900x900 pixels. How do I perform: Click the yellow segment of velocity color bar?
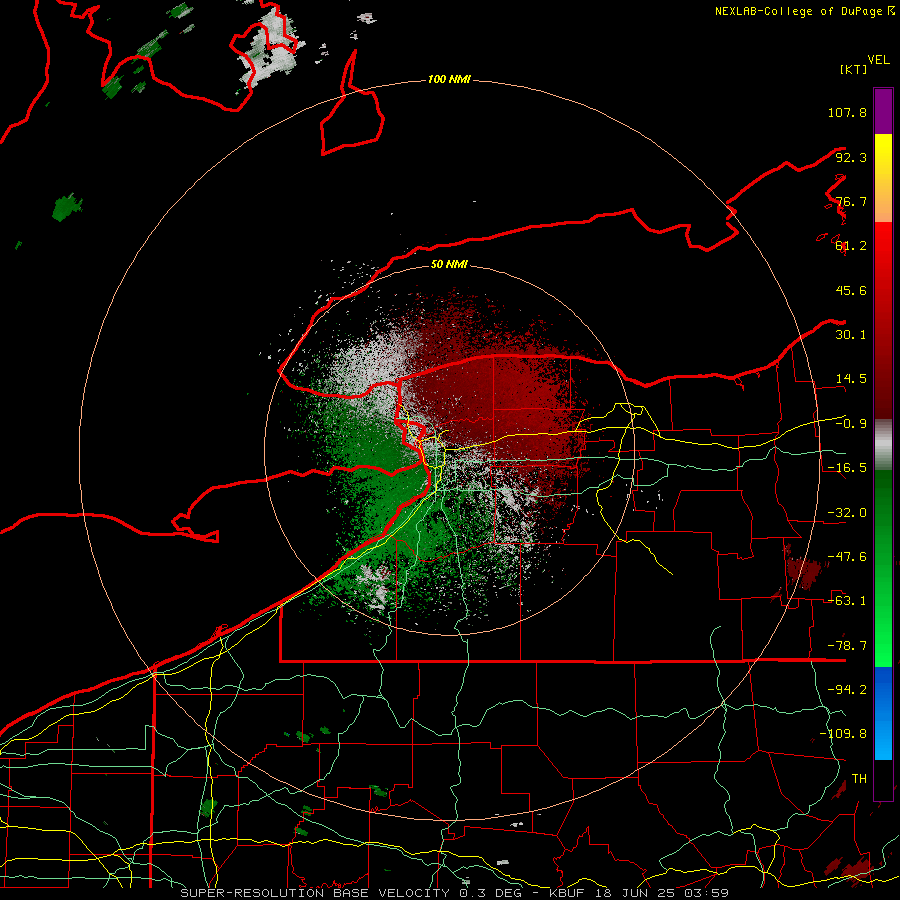883,178
